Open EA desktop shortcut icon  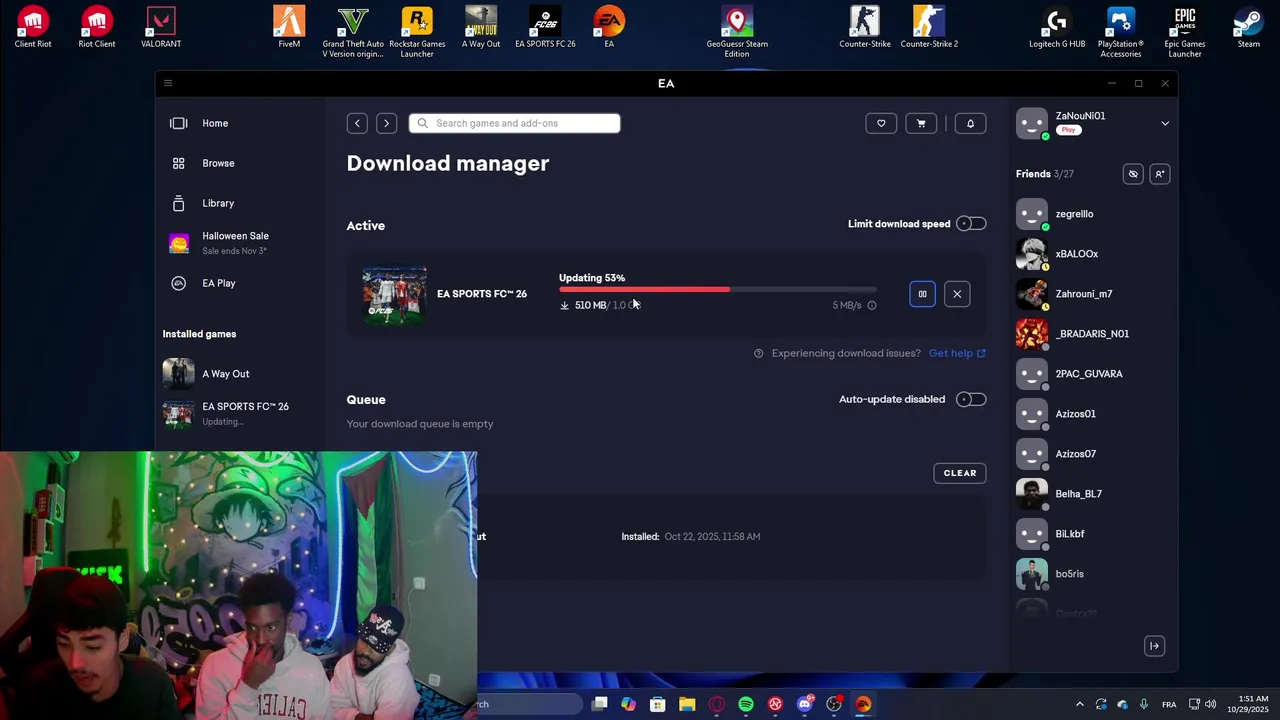pos(609,28)
